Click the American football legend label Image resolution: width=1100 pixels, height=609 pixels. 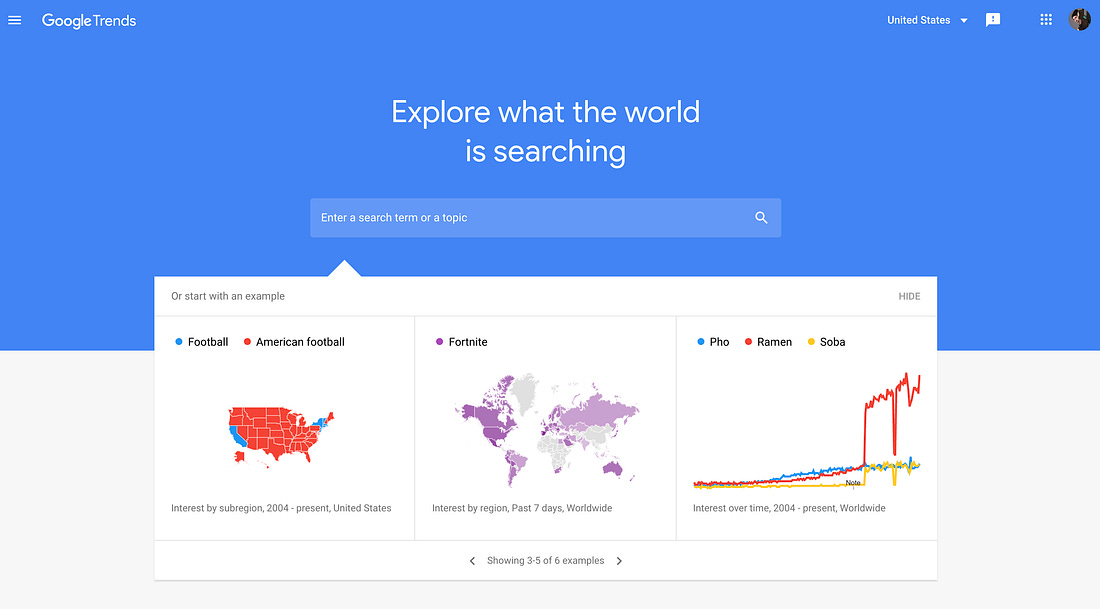tap(300, 342)
